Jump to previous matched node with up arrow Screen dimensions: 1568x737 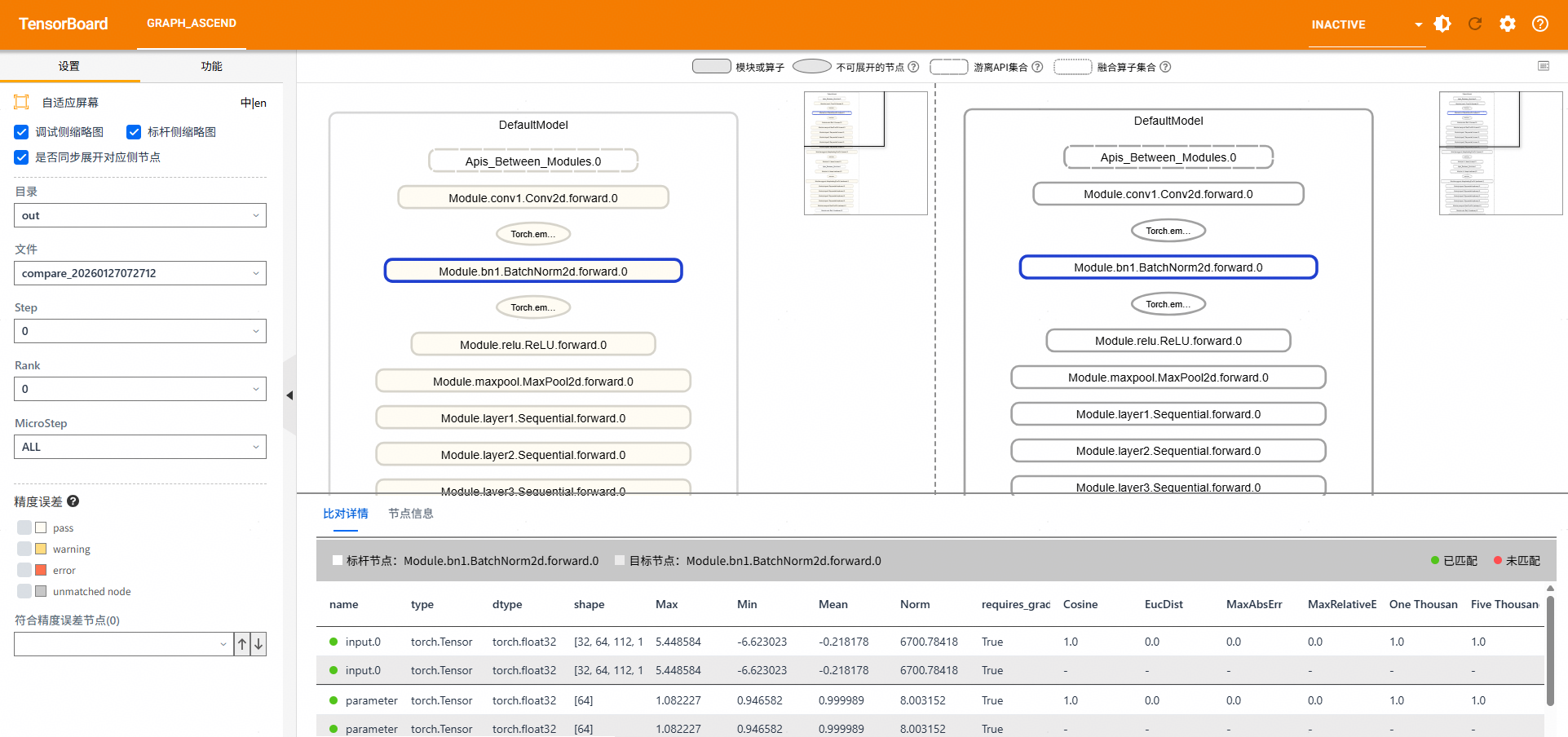click(x=242, y=644)
